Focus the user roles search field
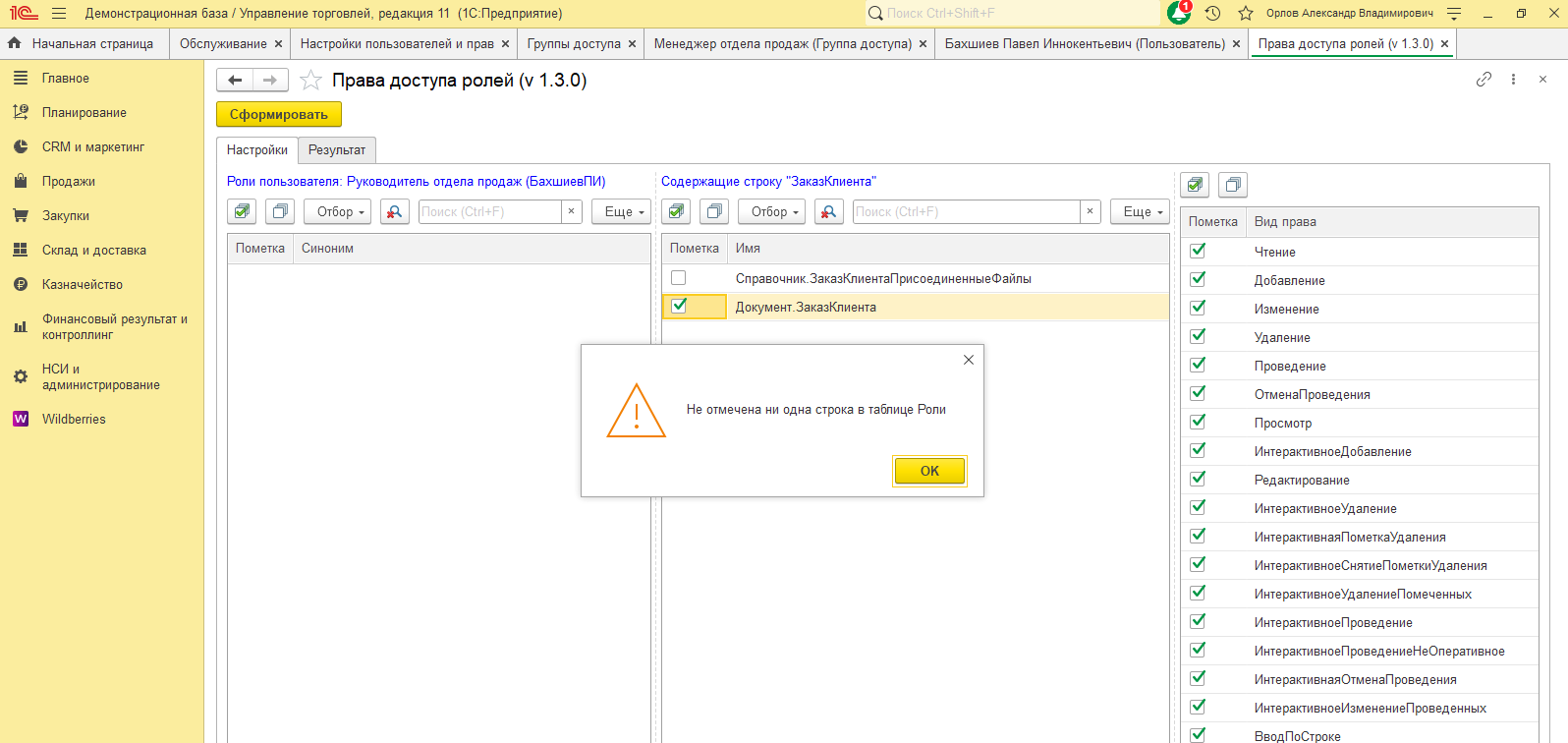The width and height of the screenshot is (1568, 743). [490, 211]
